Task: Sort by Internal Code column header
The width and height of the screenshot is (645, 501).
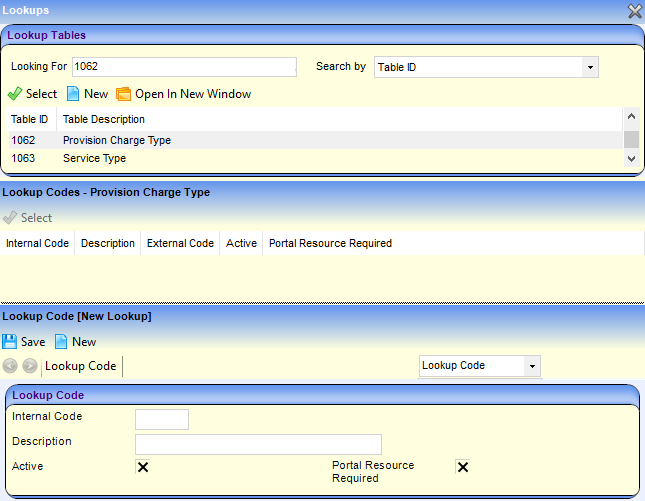Action: click(x=37, y=243)
